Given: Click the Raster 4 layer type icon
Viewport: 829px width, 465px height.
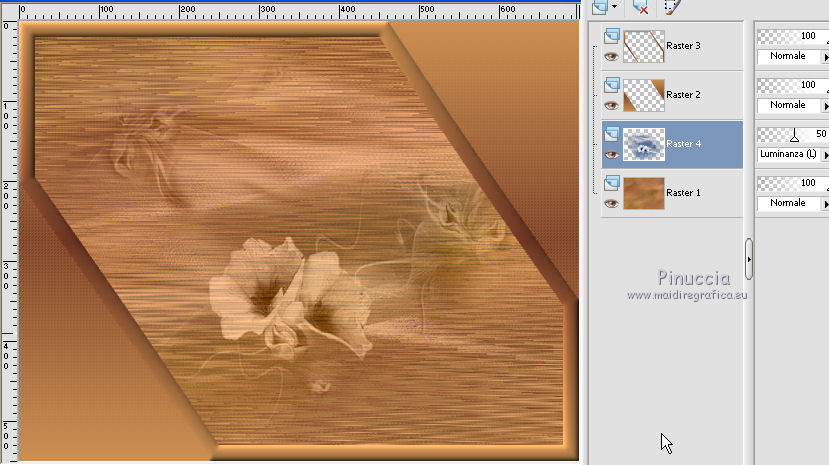Looking at the screenshot, I should pos(611,134).
